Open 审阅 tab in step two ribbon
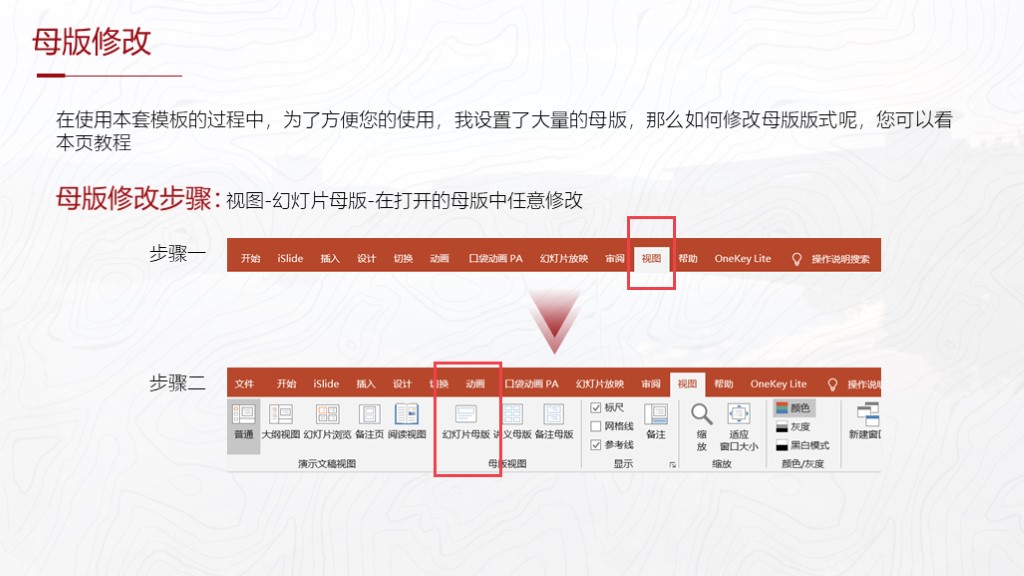 pyautogui.click(x=650, y=384)
